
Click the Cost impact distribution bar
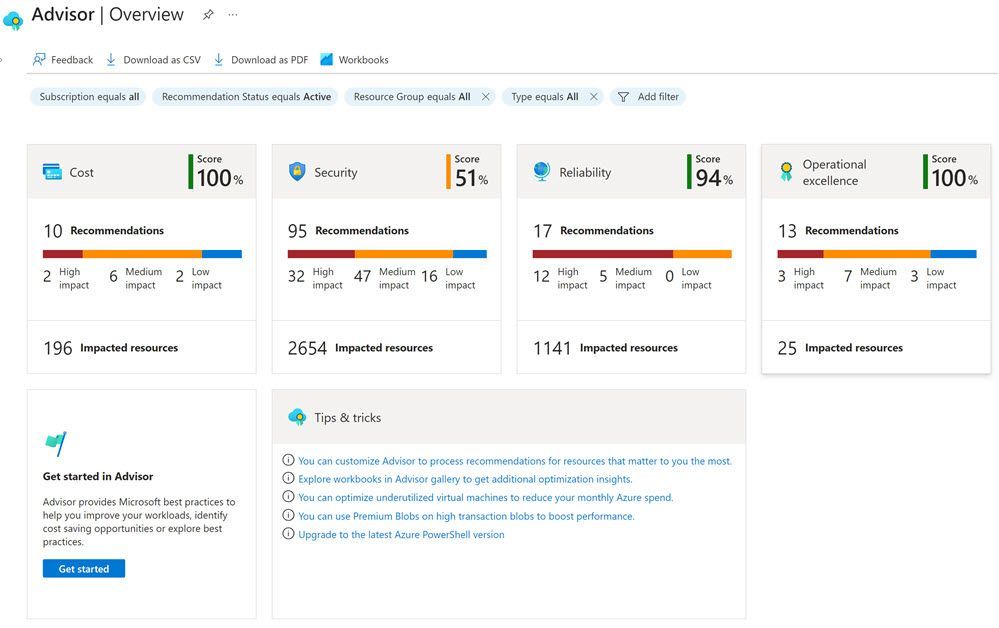click(142, 254)
